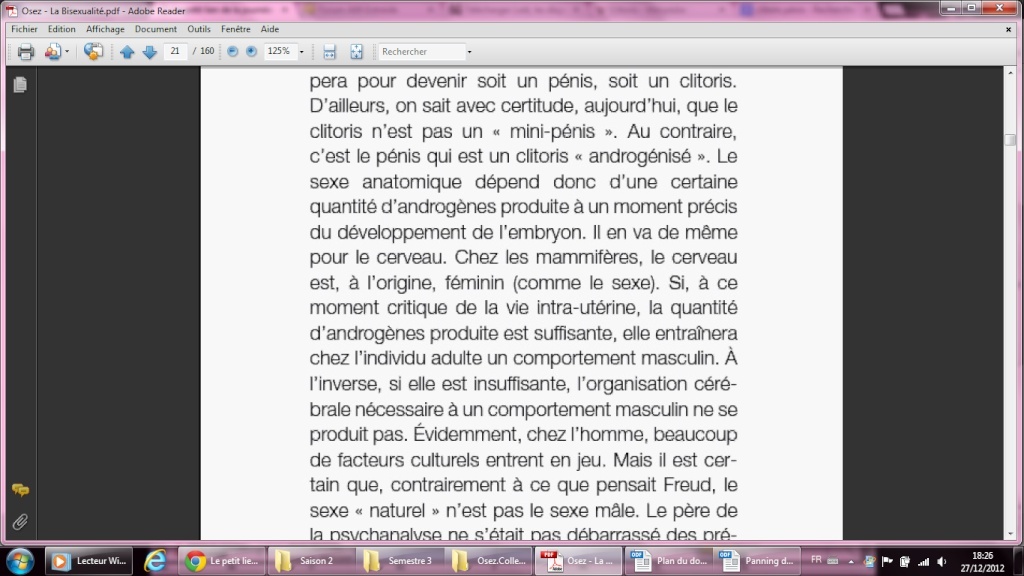Click the FR language indicator
The width and height of the screenshot is (1024, 576).
[x=816, y=560]
